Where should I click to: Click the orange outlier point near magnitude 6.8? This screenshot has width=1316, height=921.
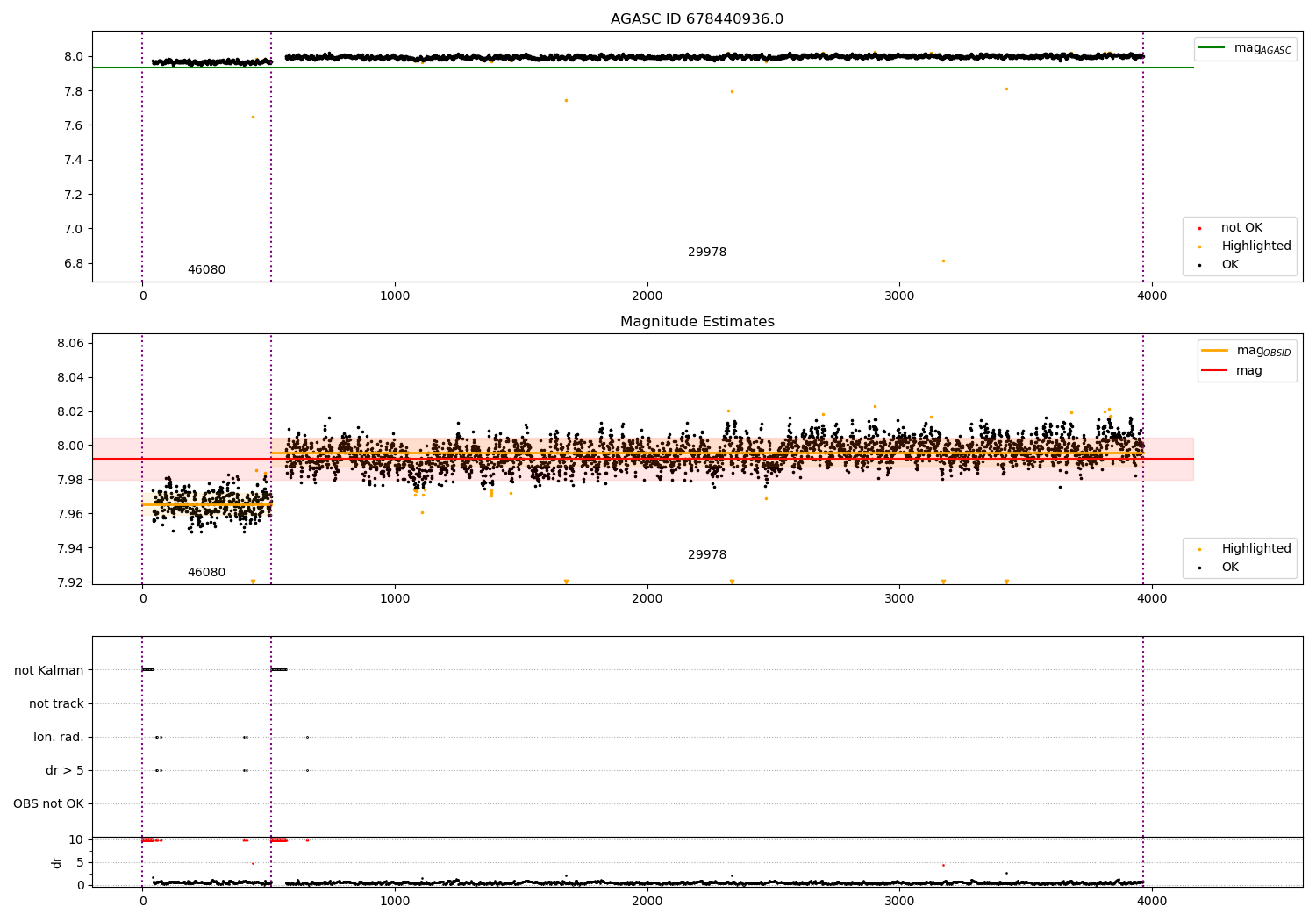(x=943, y=261)
